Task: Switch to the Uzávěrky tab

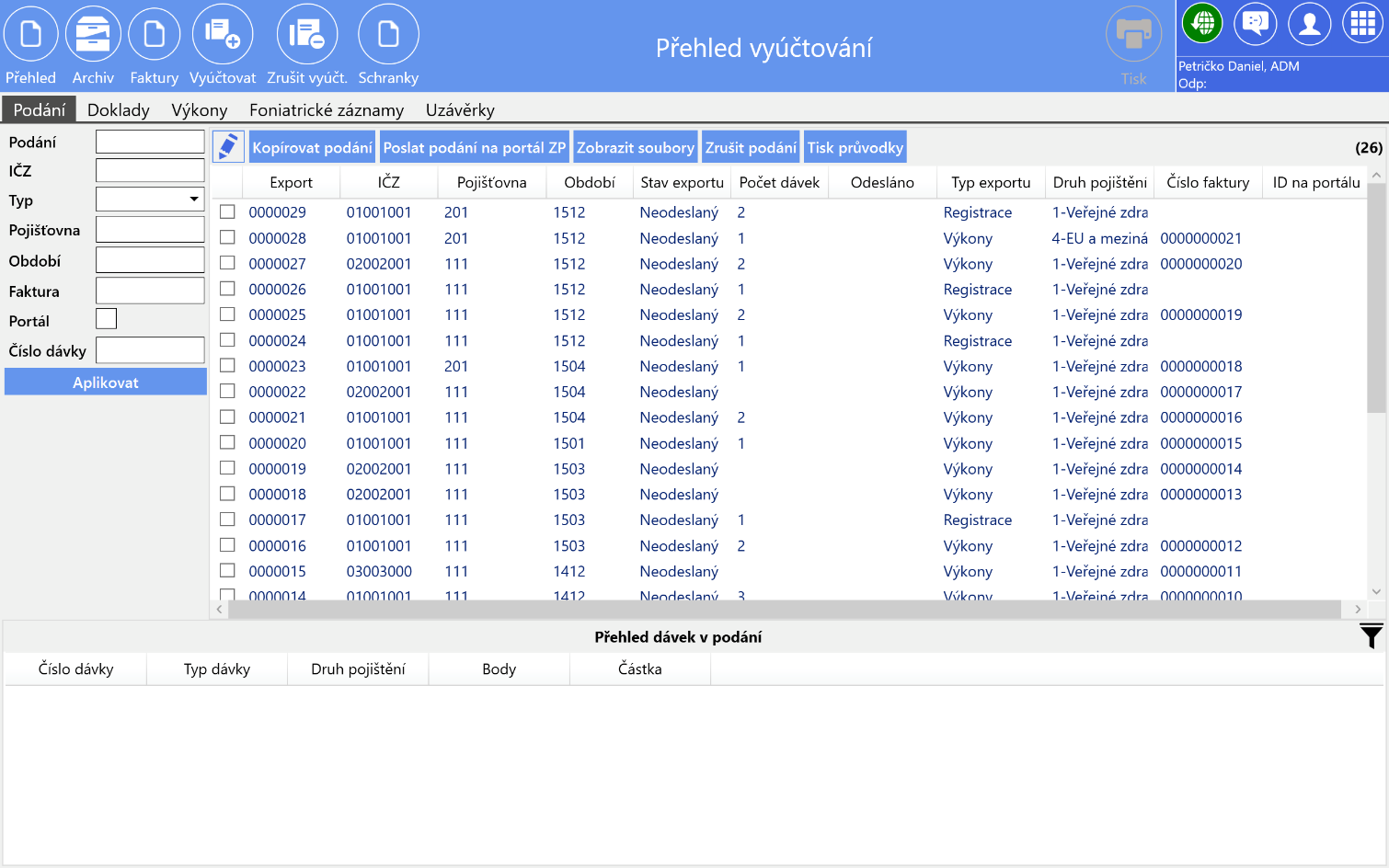Action: [x=460, y=109]
